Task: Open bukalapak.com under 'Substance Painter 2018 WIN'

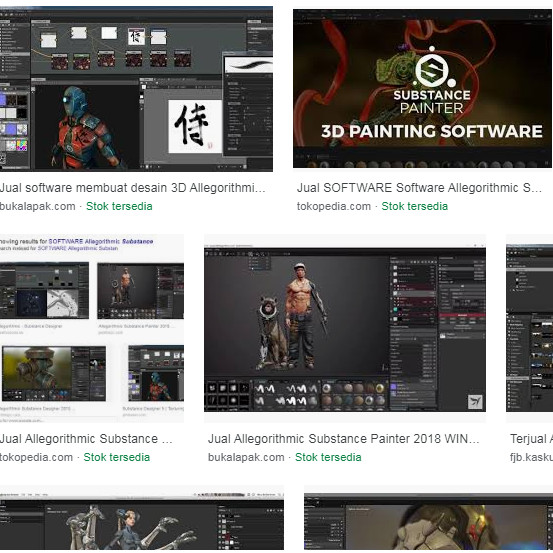Action: pos(246,457)
